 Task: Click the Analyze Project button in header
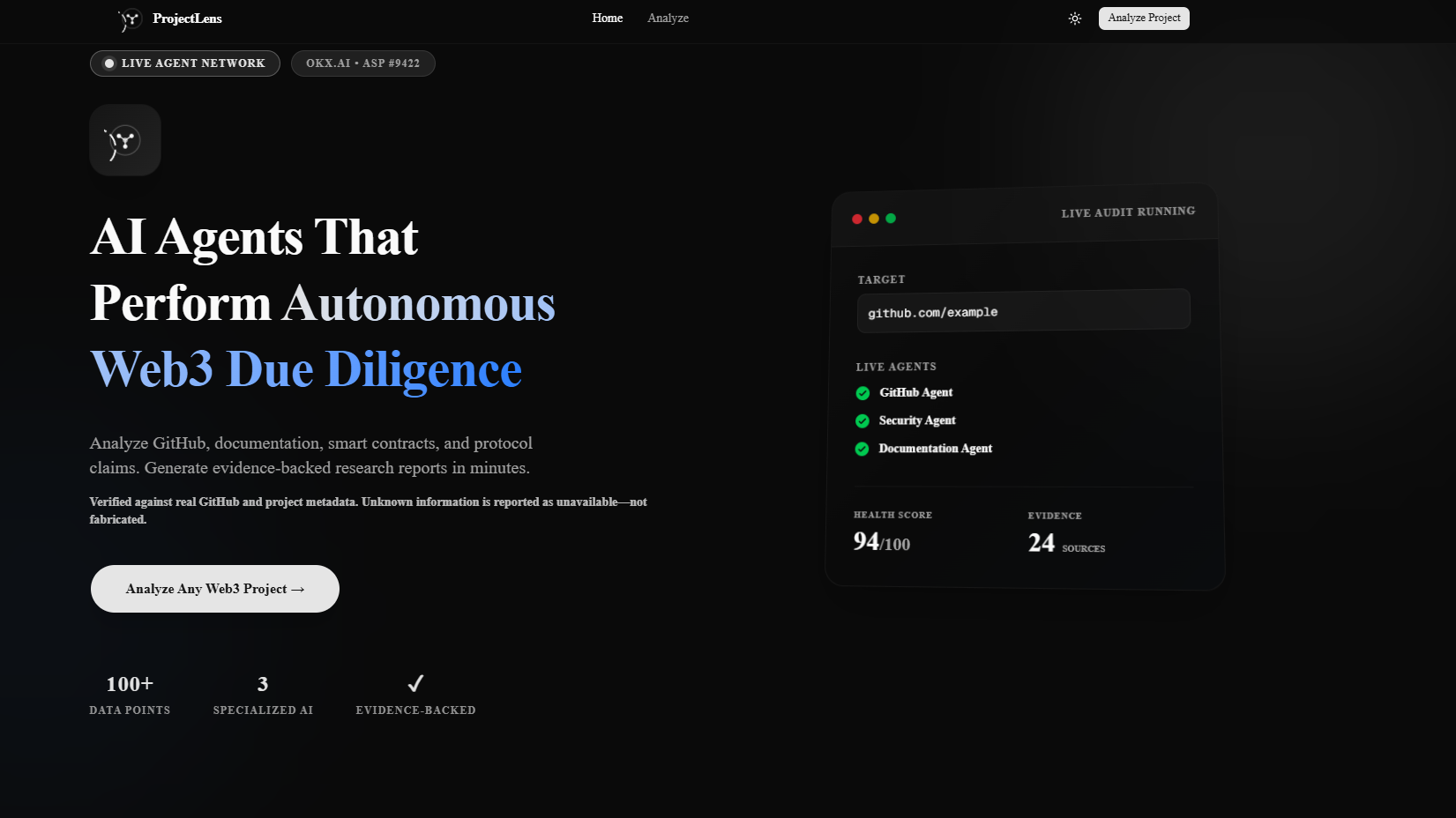tap(1144, 18)
